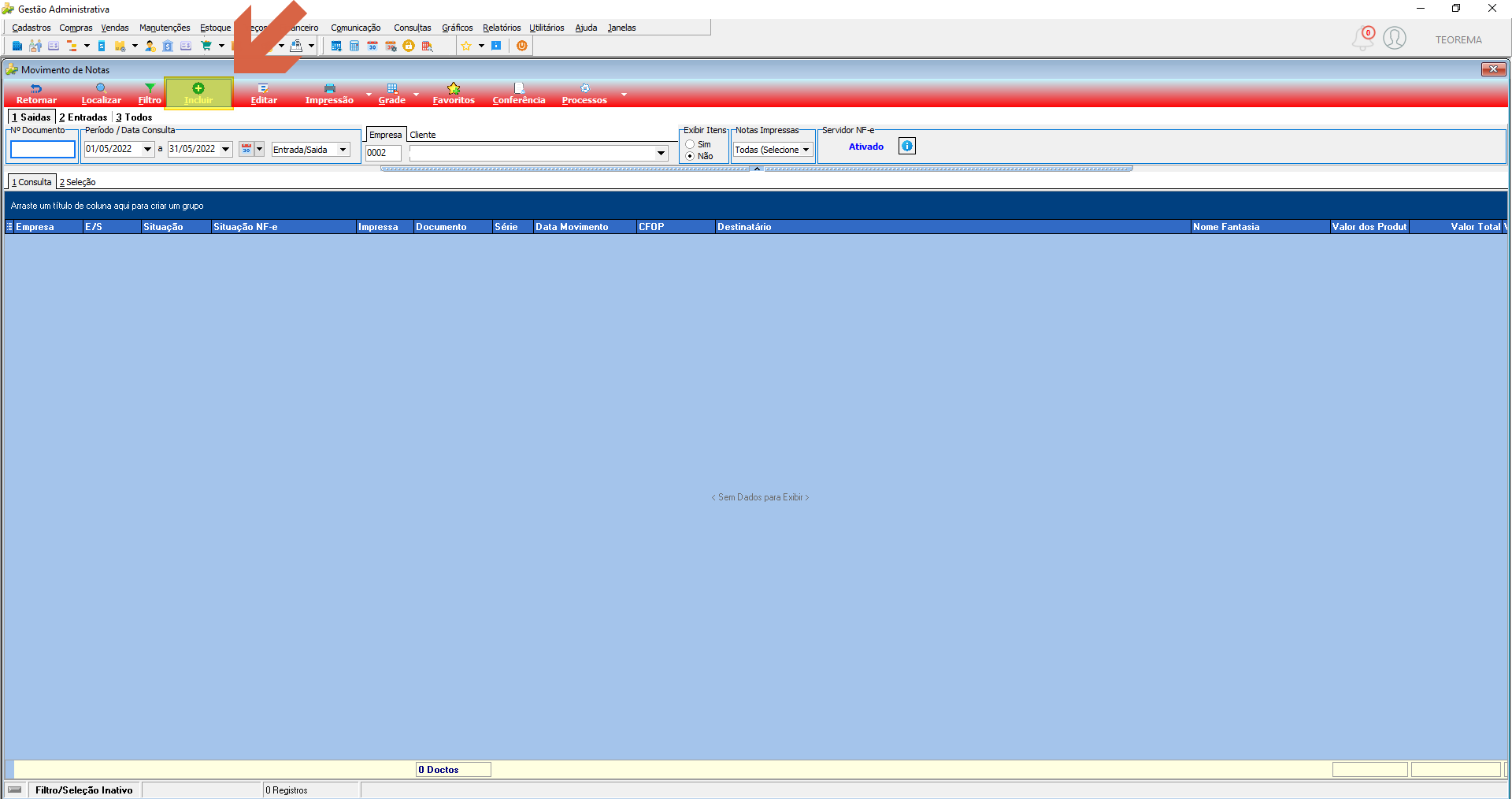Image resolution: width=1512 pixels, height=799 pixels.
Task: Click the Nome Fantasia column header
Action: pos(1260,227)
